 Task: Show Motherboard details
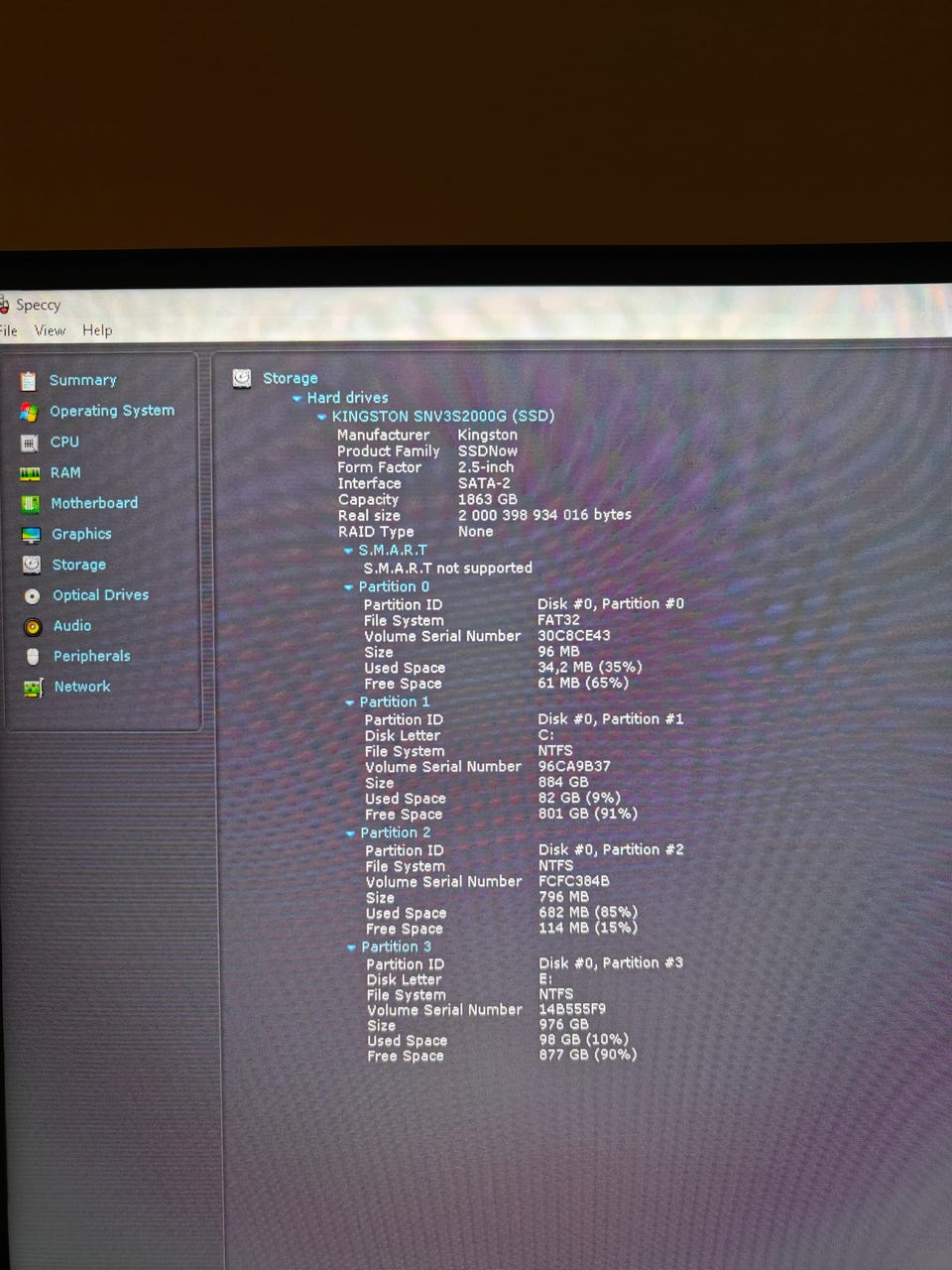[x=94, y=503]
